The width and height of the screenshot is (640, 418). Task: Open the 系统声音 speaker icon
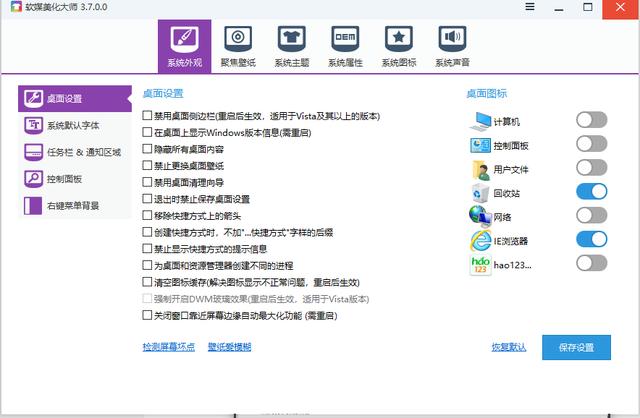pyautogui.click(x=453, y=39)
